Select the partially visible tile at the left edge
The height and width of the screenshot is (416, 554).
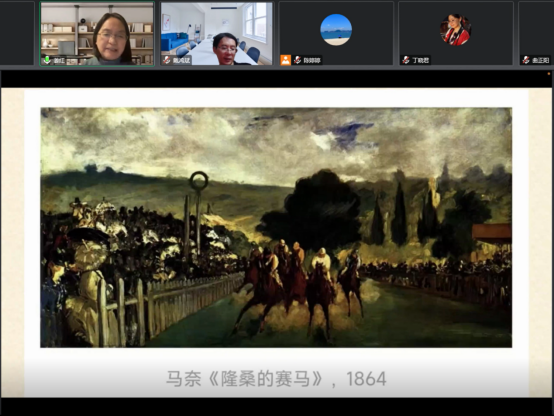(x=17, y=34)
